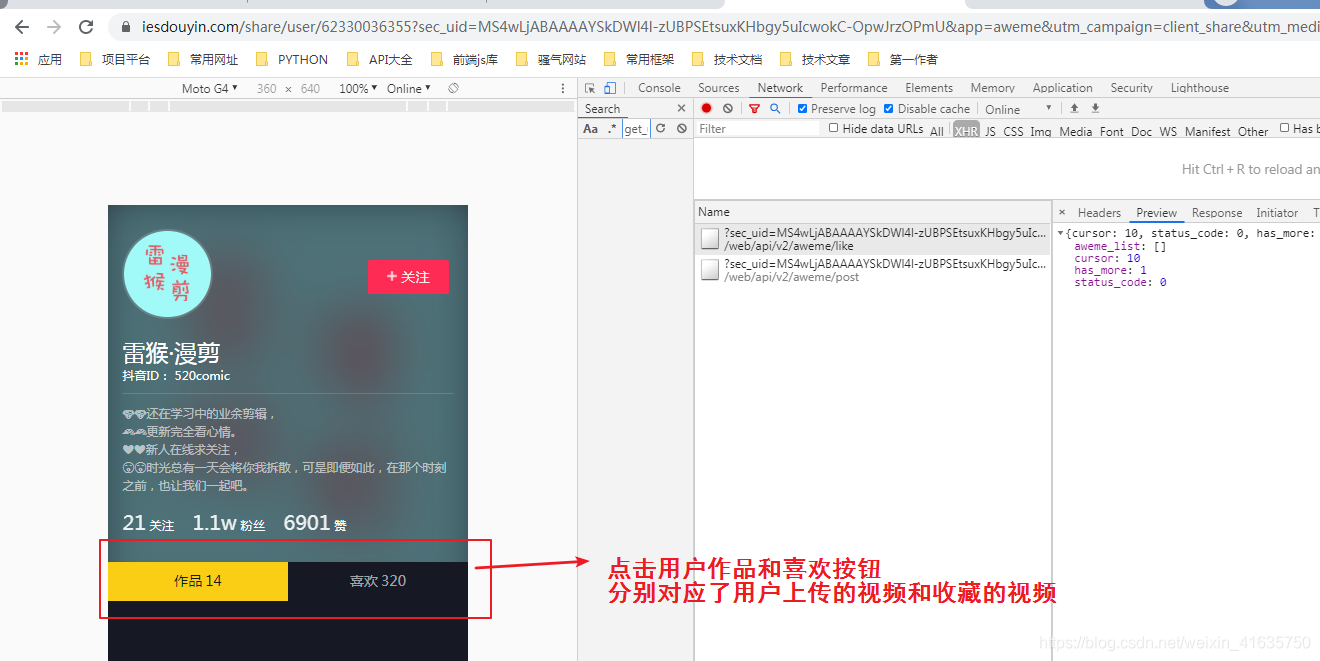Open the 100% zoom dropdown
Image resolution: width=1320 pixels, height=661 pixels.
358,88
